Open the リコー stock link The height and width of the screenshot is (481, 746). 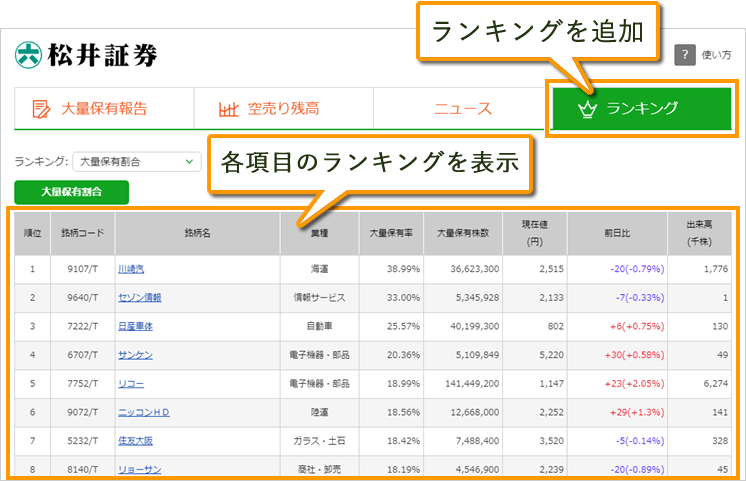[x=131, y=383]
